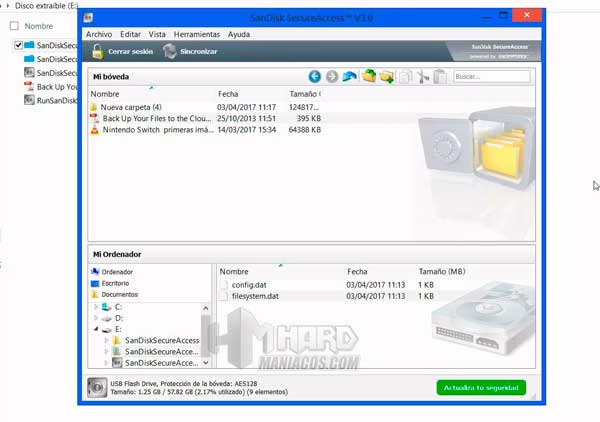Sort computer files by Fecha column
The height and width of the screenshot is (422, 600).
pyautogui.click(x=357, y=272)
